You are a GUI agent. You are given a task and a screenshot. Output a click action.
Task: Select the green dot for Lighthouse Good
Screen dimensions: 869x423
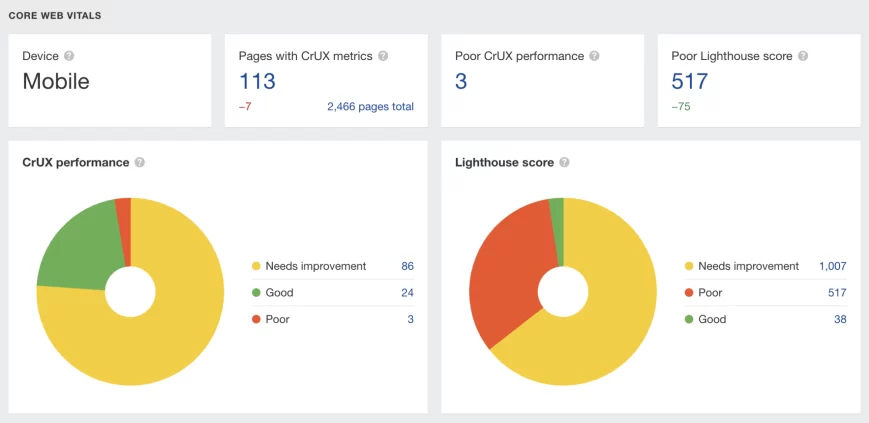tap(689, 319)
